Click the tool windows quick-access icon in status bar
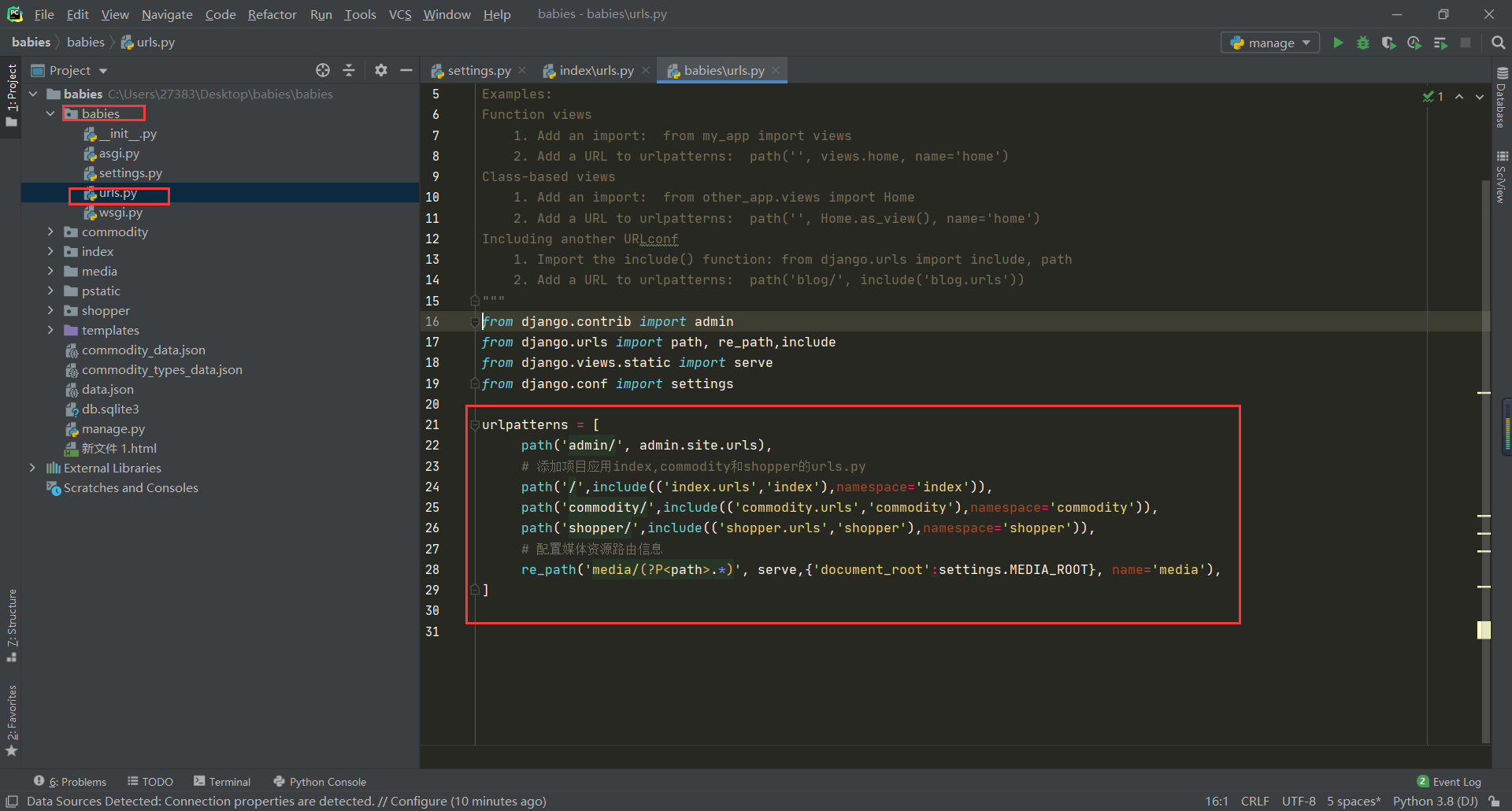Screen dimensions: 1512x811 12,801
